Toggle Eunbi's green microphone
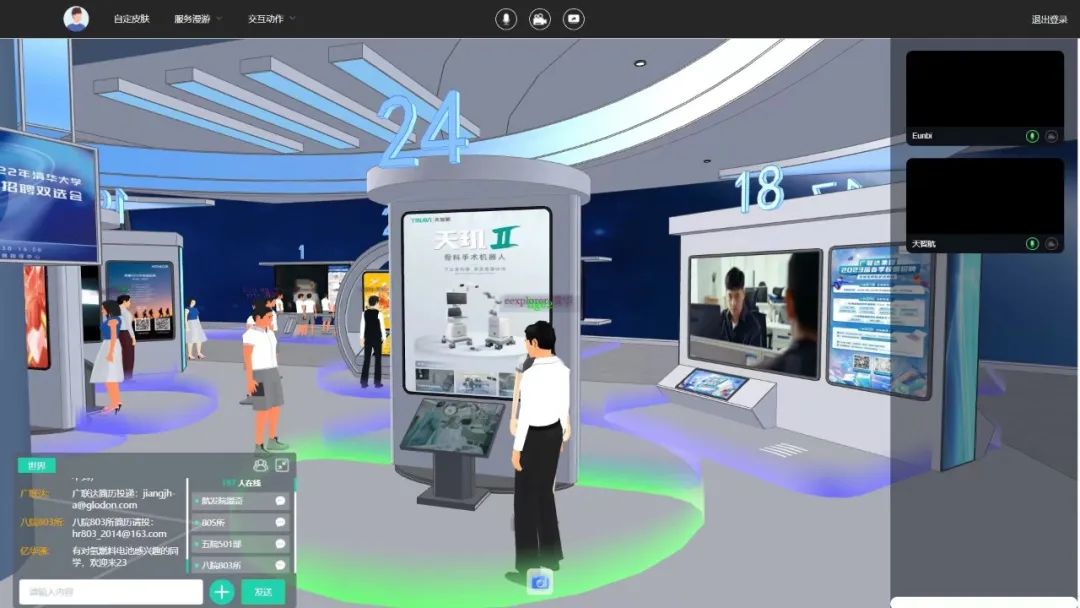The height and width of the screenshot is (608, 1080). [1032, 136]
